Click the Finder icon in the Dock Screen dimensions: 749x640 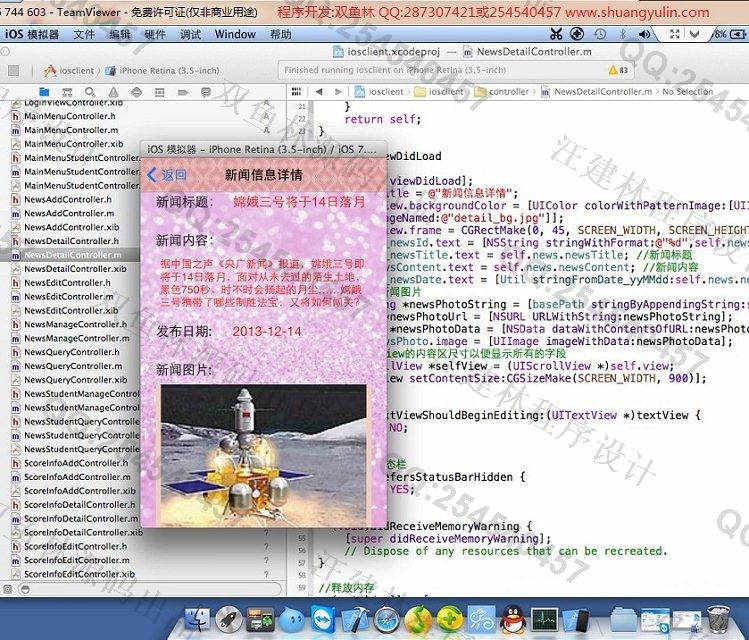[198, 621]
